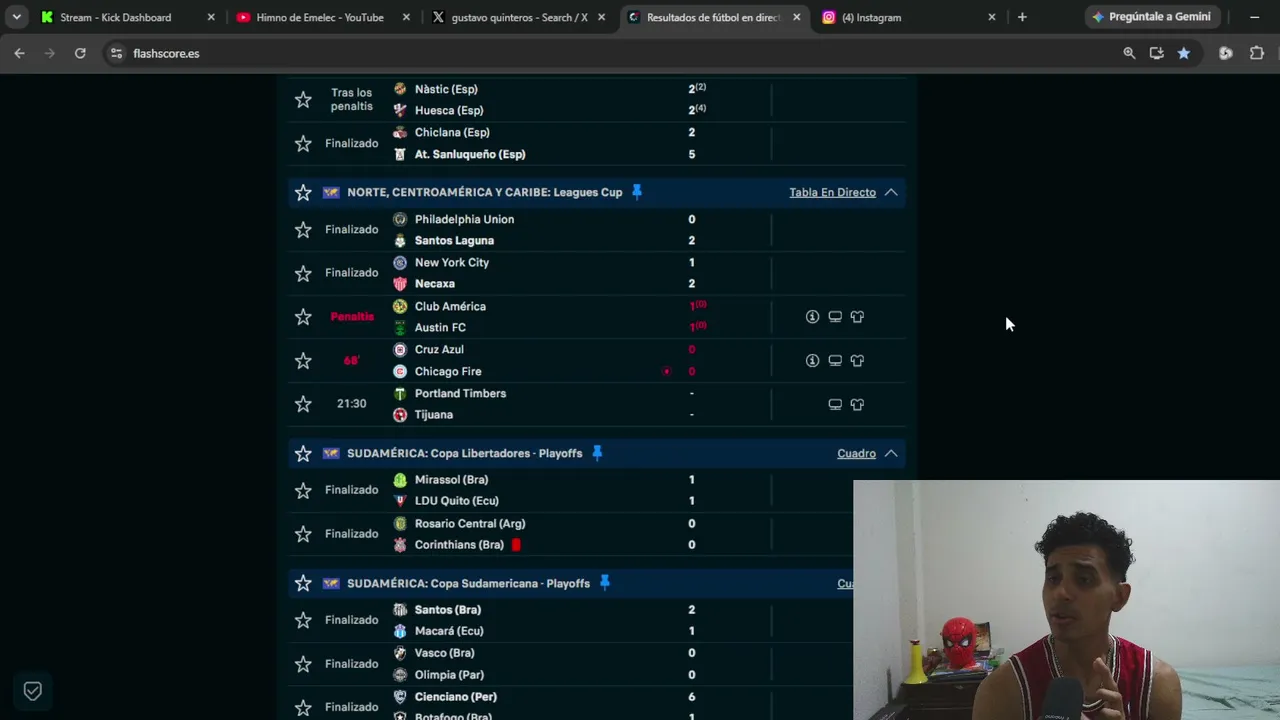Open the Copa Sudamericana - Playoffs title
This screenshot has height=720, width=1280.
pos(468,583)
